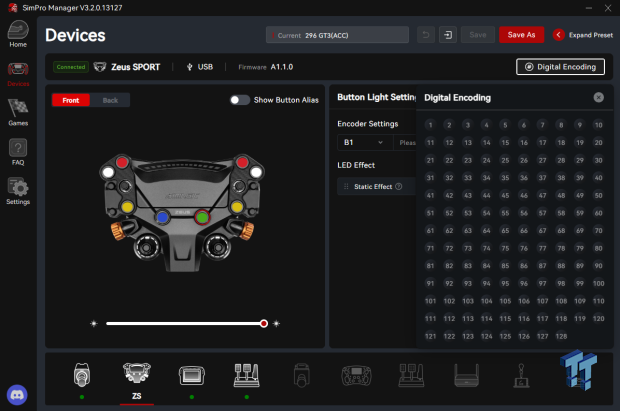The height and width of the screenshot is (411, 620).
Task: Select encoding number 78
Action: 561,248
